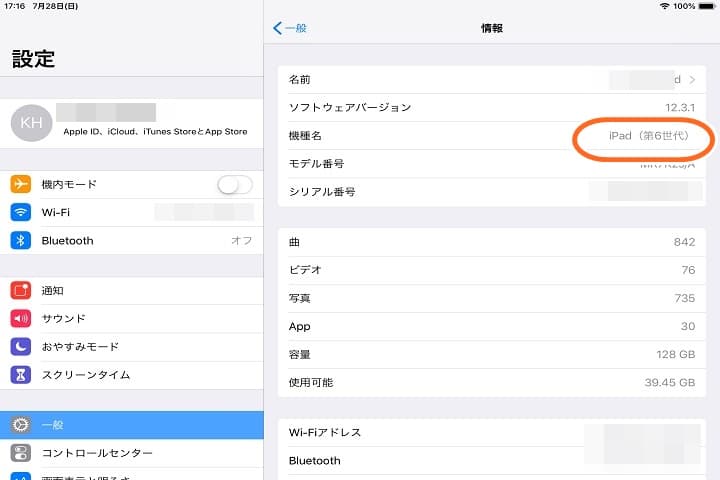
Task: Open Apple ID, iCloud, iTunes Store account
Action: tap(132, 123)
